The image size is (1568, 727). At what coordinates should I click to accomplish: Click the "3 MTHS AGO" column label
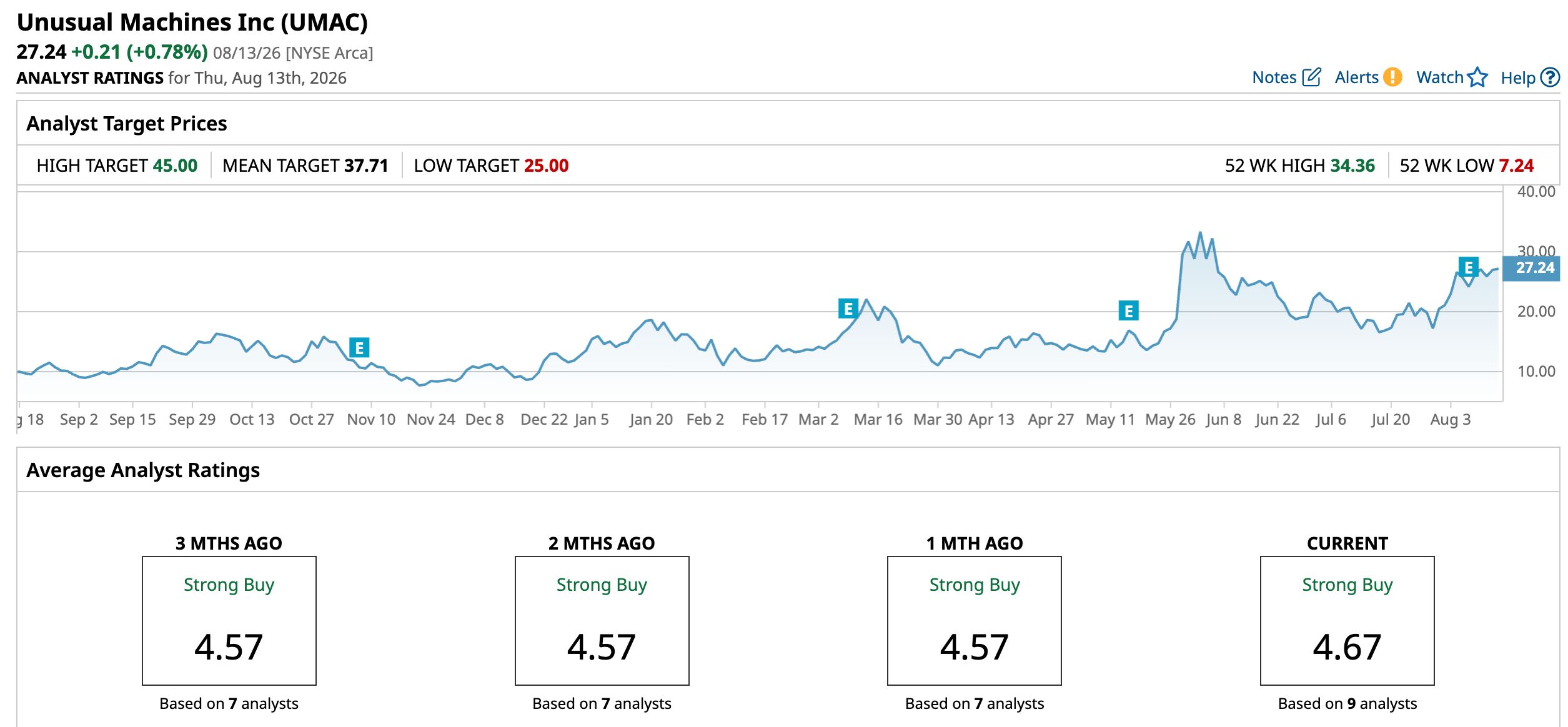(x=229, y=543)
